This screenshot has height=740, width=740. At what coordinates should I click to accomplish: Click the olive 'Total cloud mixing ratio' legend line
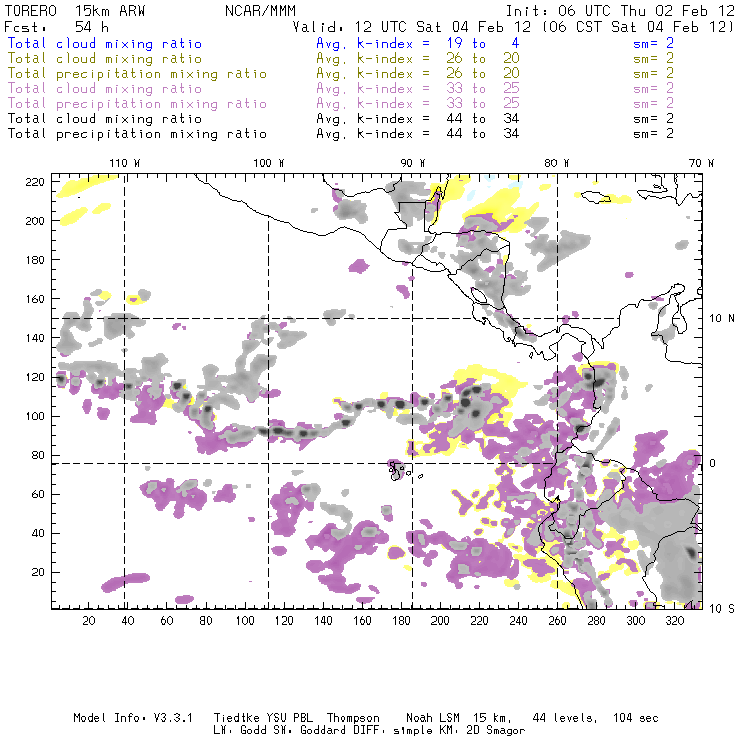[x=105, y=59]
